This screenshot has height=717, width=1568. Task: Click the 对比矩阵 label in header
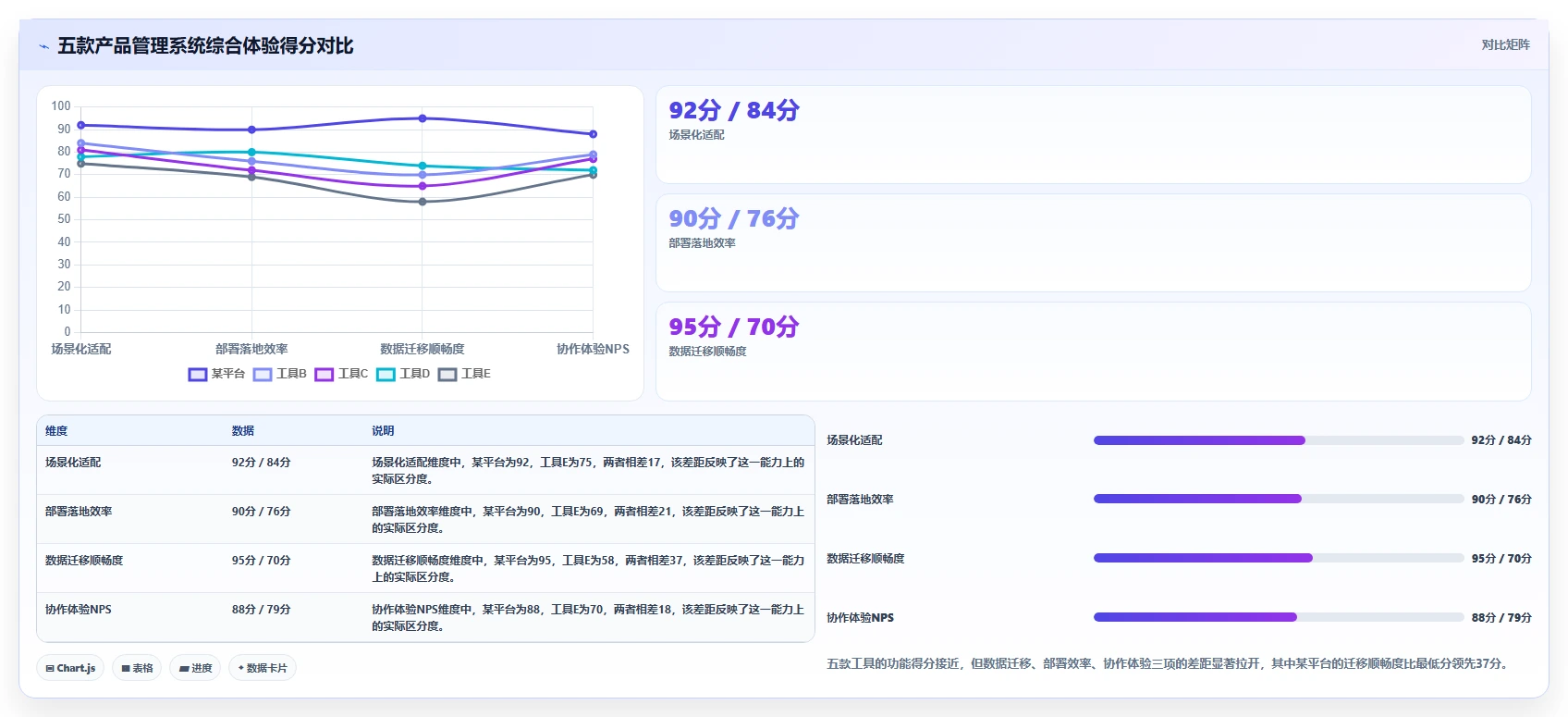(1505, 44)
